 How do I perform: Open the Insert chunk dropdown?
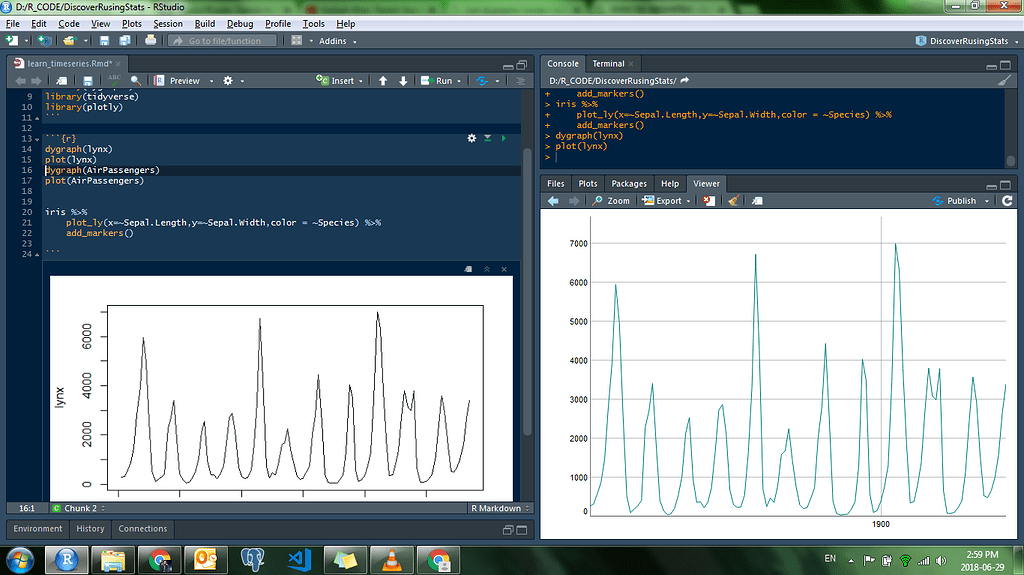tap(360, 82)
